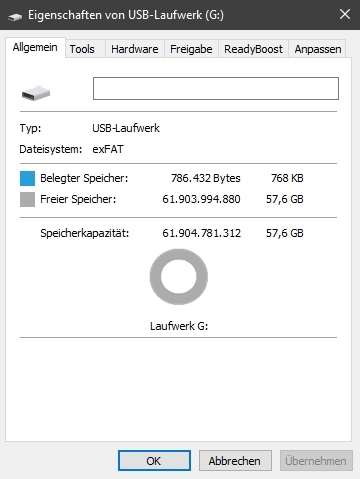Click the blue Belegter Speicher color square
Screen dimensions: 360x479
point(27,178)
